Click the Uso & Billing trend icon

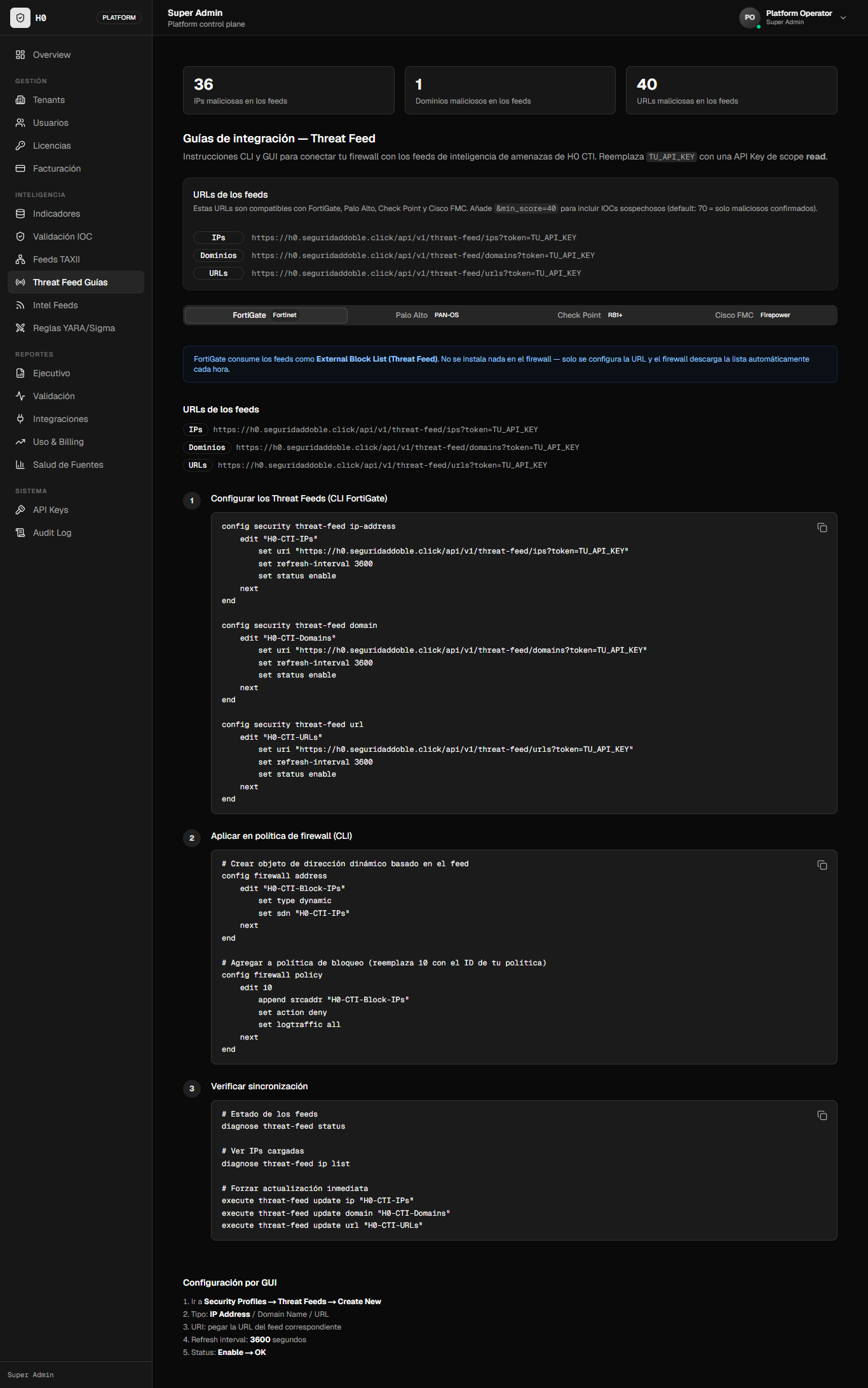point(20,442)
